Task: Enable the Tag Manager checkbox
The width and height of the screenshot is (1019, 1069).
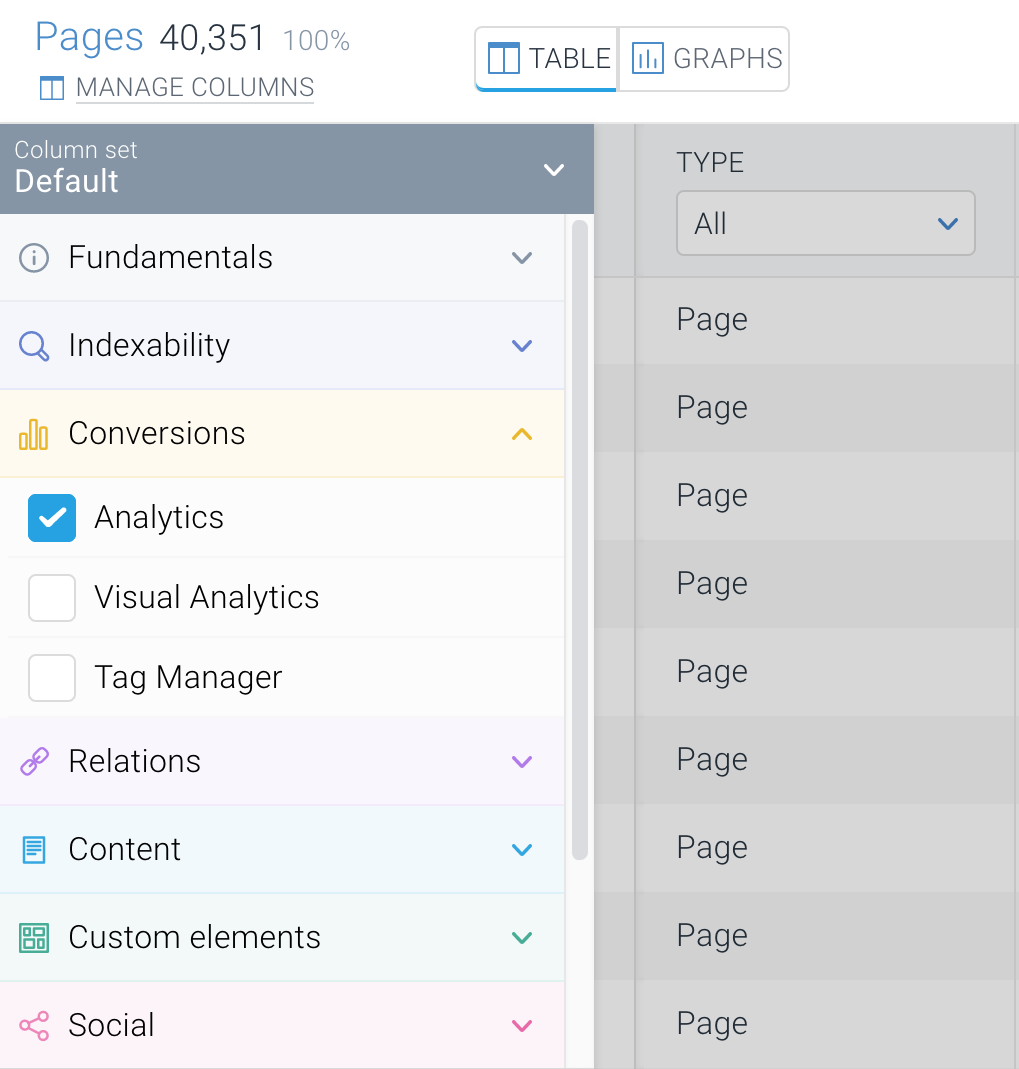Action: [52, 678]
